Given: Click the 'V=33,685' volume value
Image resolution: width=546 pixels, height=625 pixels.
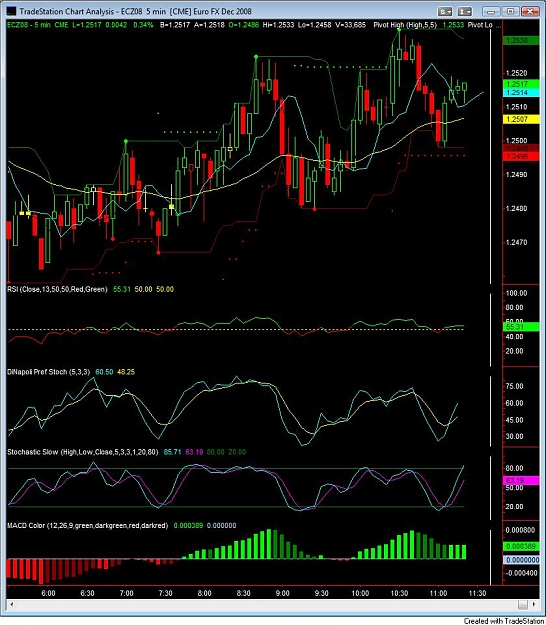Looking at the screenshot, I should coord(350,25).
